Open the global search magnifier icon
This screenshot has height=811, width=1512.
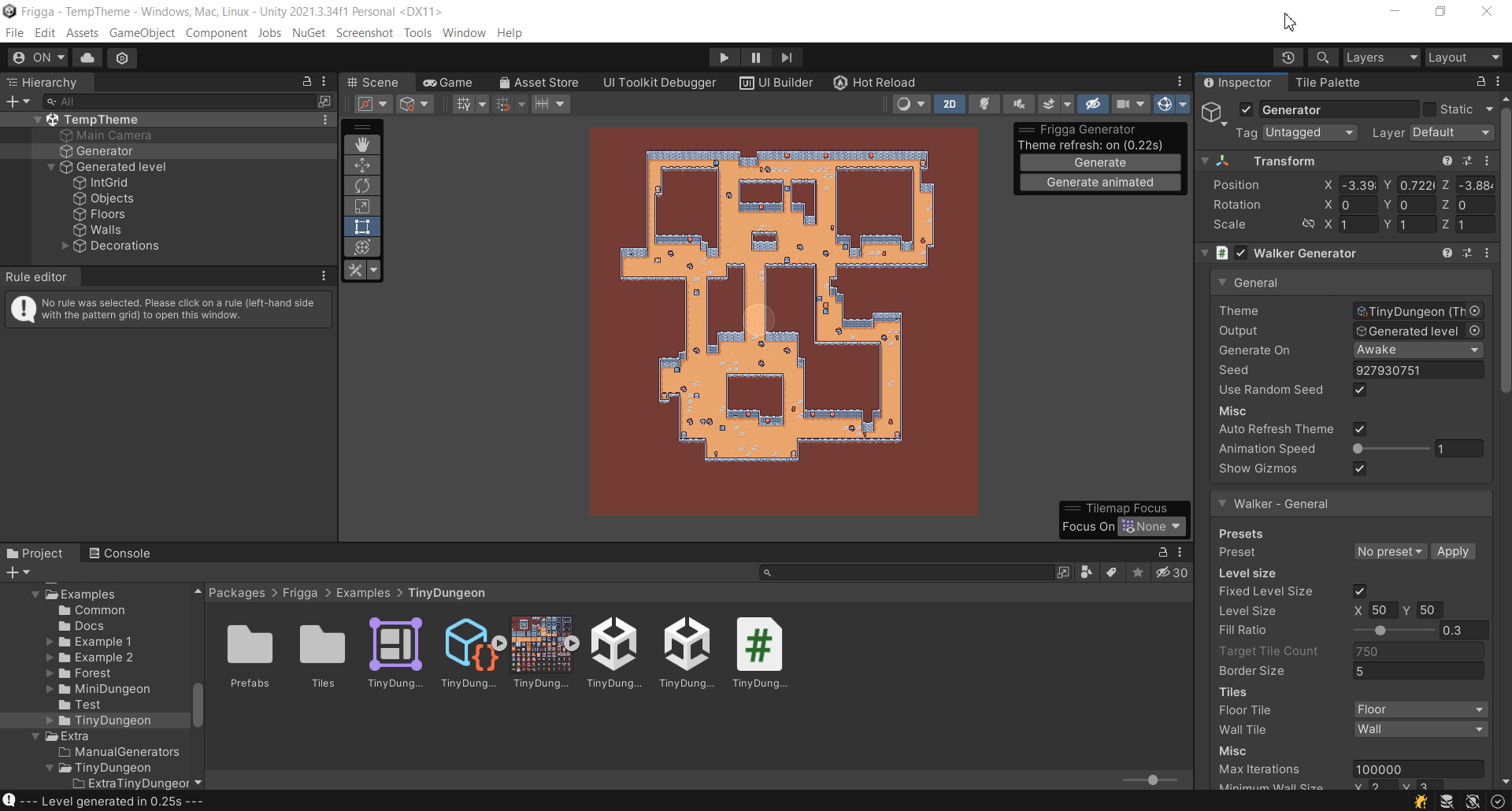[1323, 57]
